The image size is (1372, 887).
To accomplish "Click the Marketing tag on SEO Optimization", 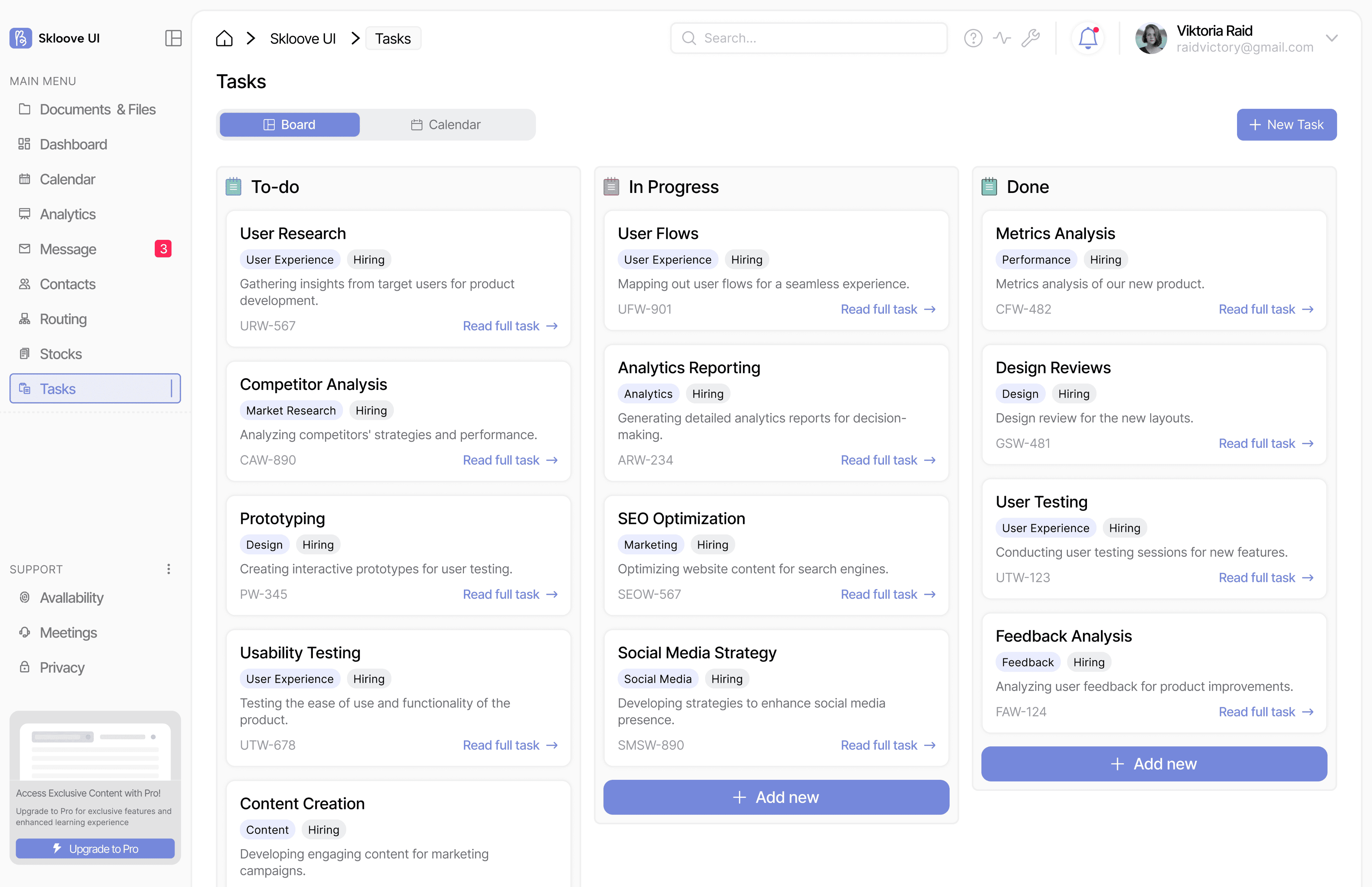I will 650,545.
